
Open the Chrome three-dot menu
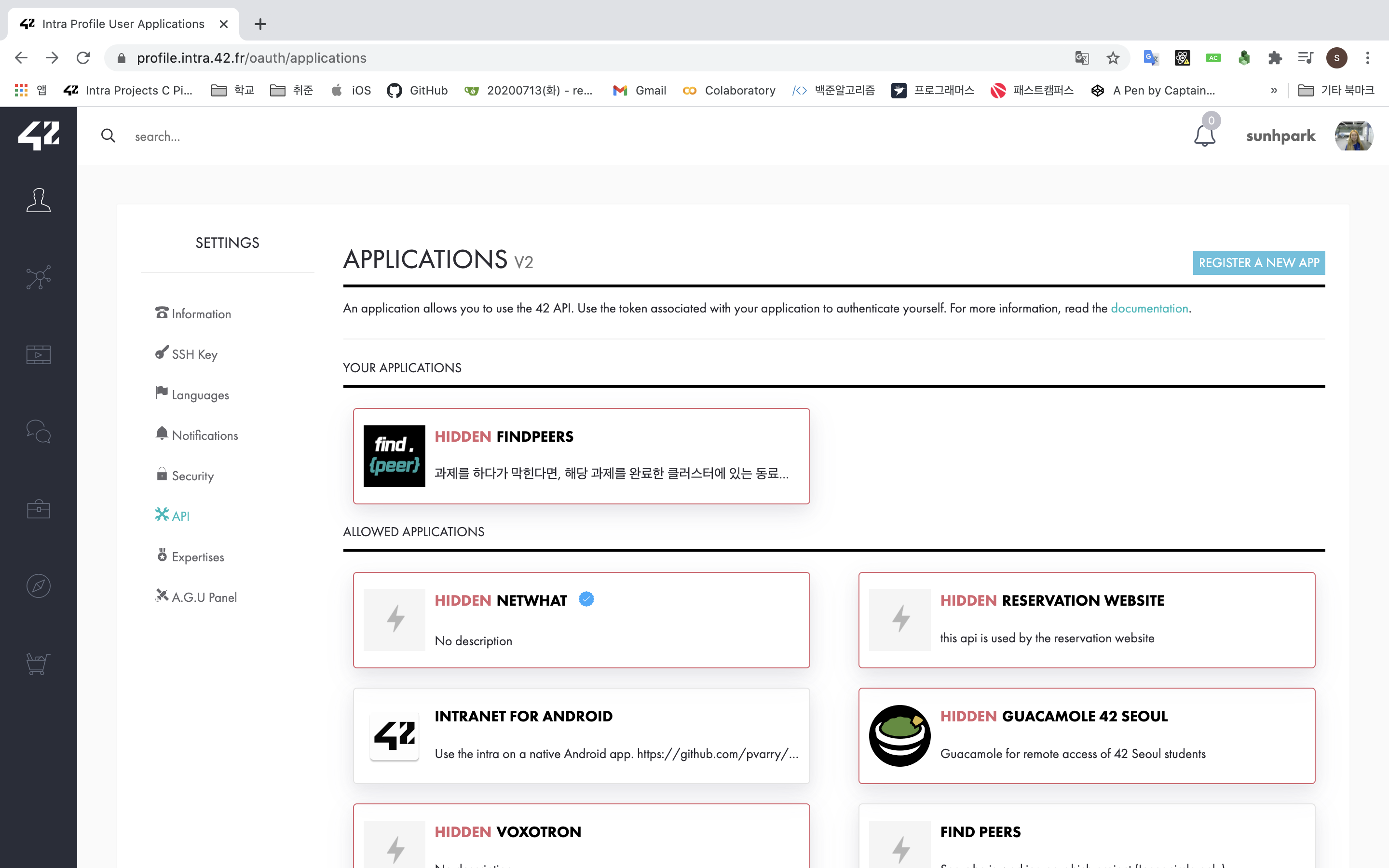point(1368,58)
